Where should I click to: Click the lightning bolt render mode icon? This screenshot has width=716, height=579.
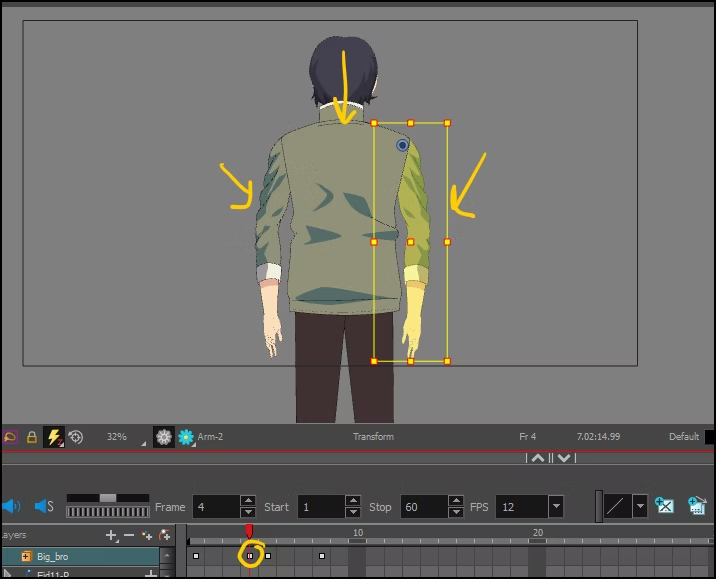[x=54, y=437]
